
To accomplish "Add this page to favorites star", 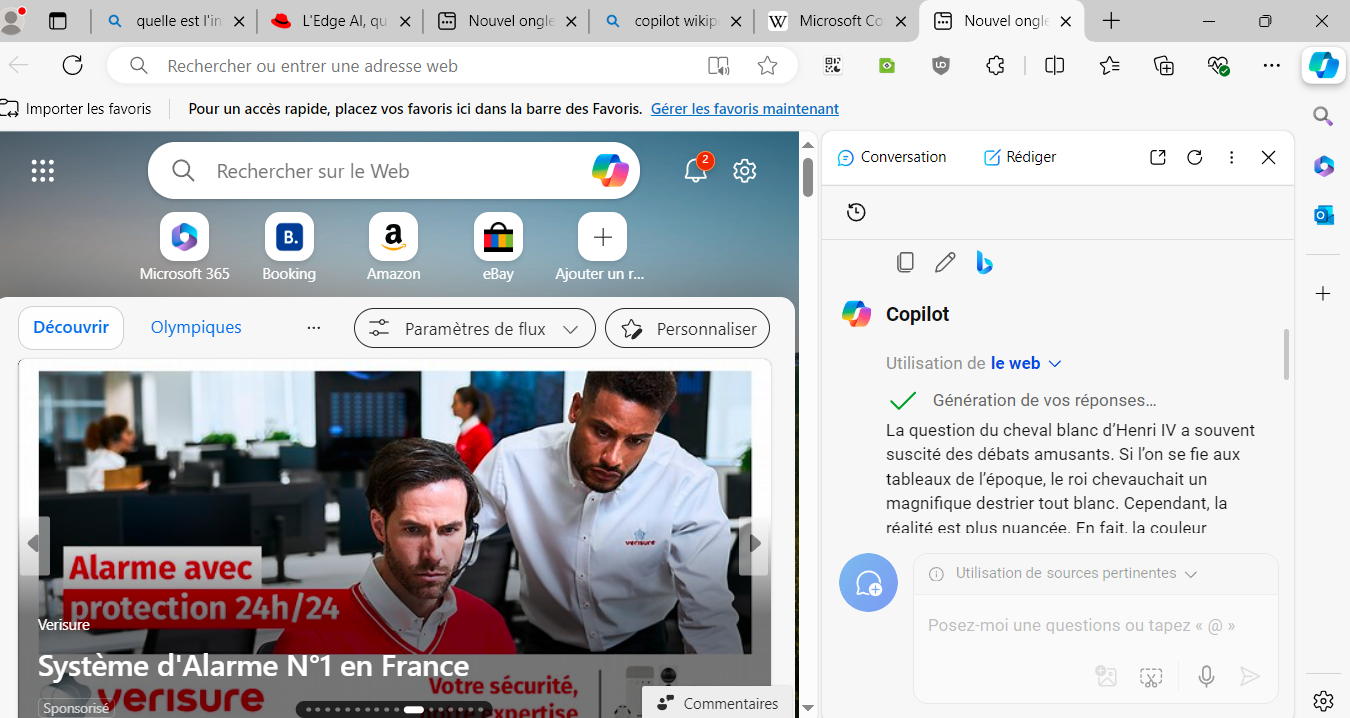I will [x=767, y=66].
